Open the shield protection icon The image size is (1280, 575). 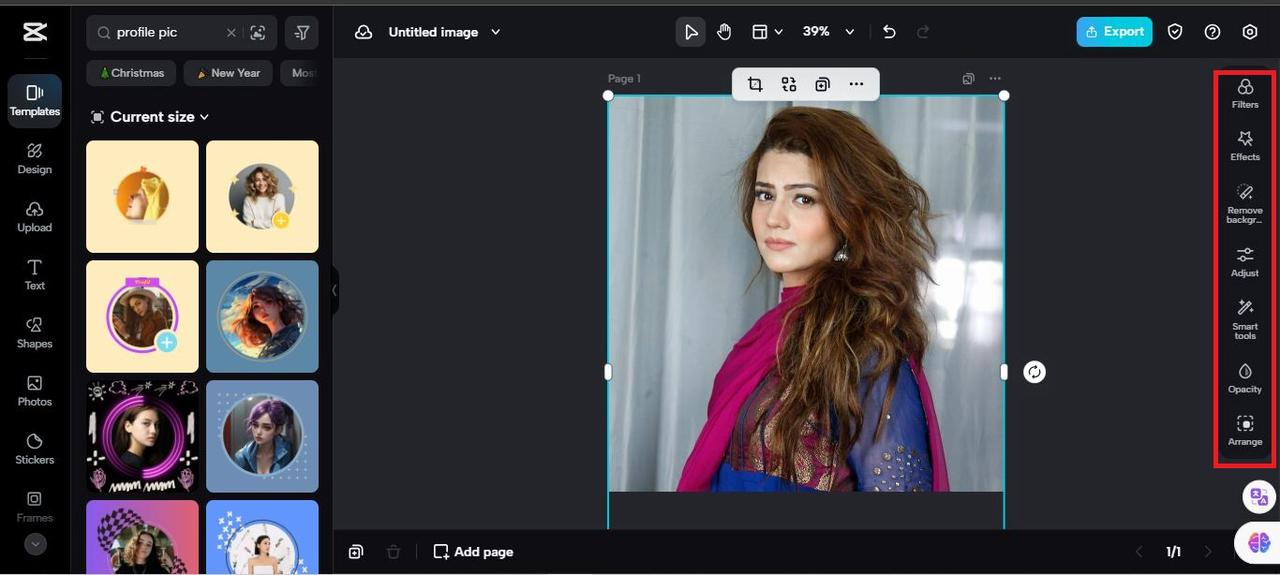pyautogui.click(x=1175, y=32)
